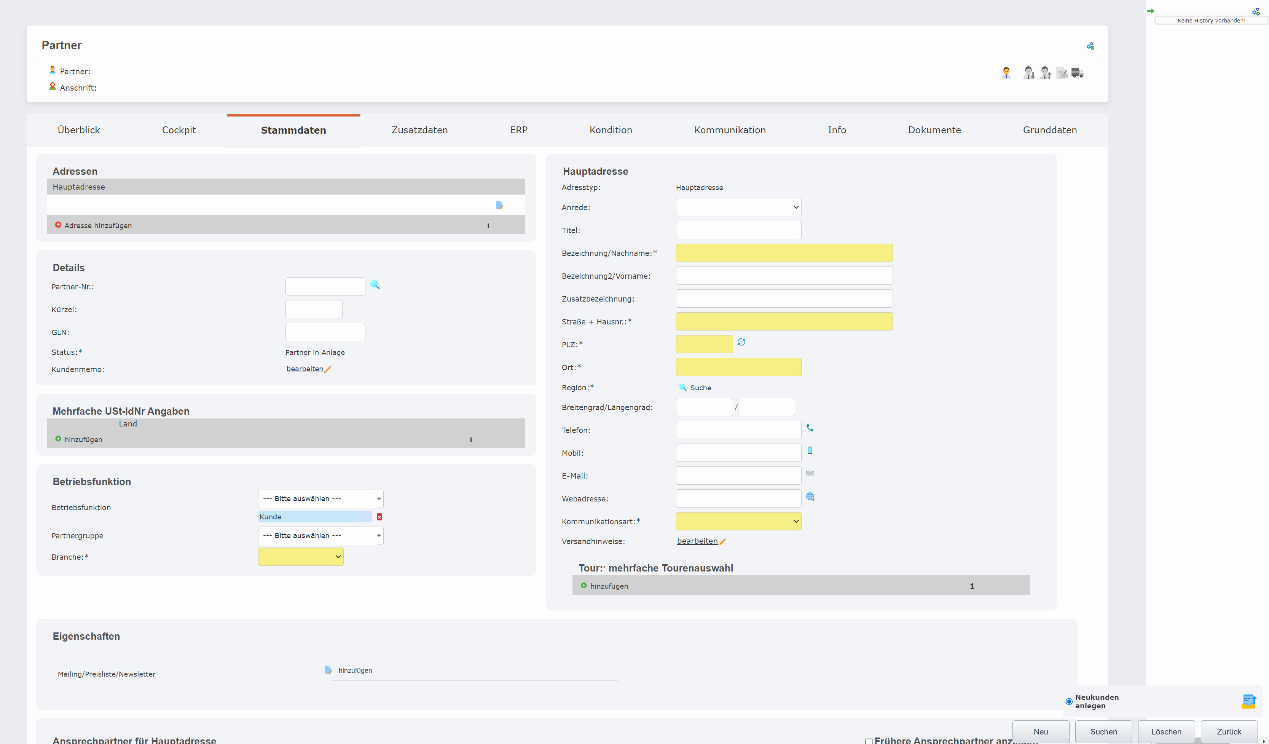Click the truck icon in the Partner header
Viewport: 1269px width, 744px height.
[1077, 73]
